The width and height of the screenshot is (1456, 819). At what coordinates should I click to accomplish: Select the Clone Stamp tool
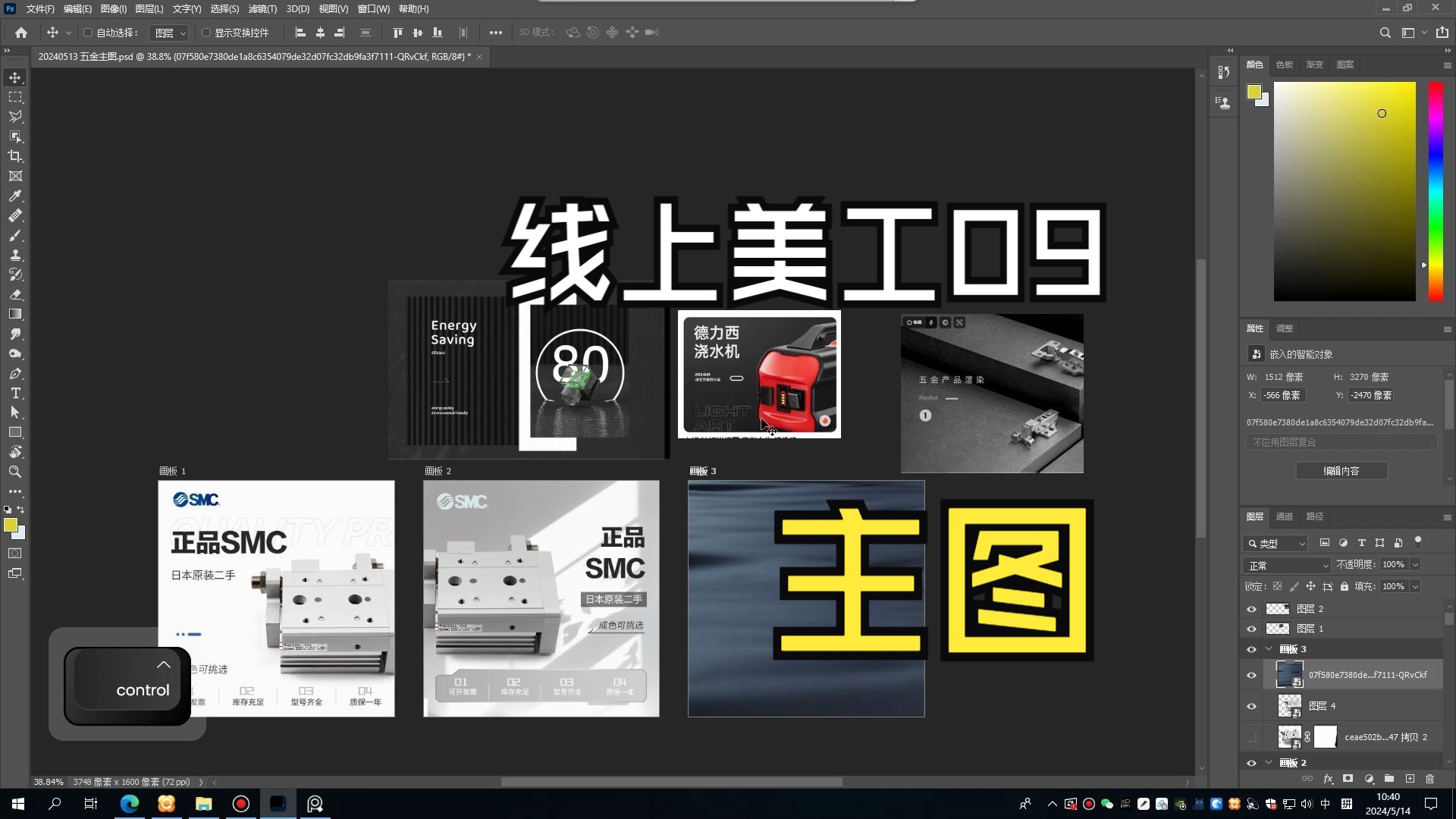pos(15,255)
